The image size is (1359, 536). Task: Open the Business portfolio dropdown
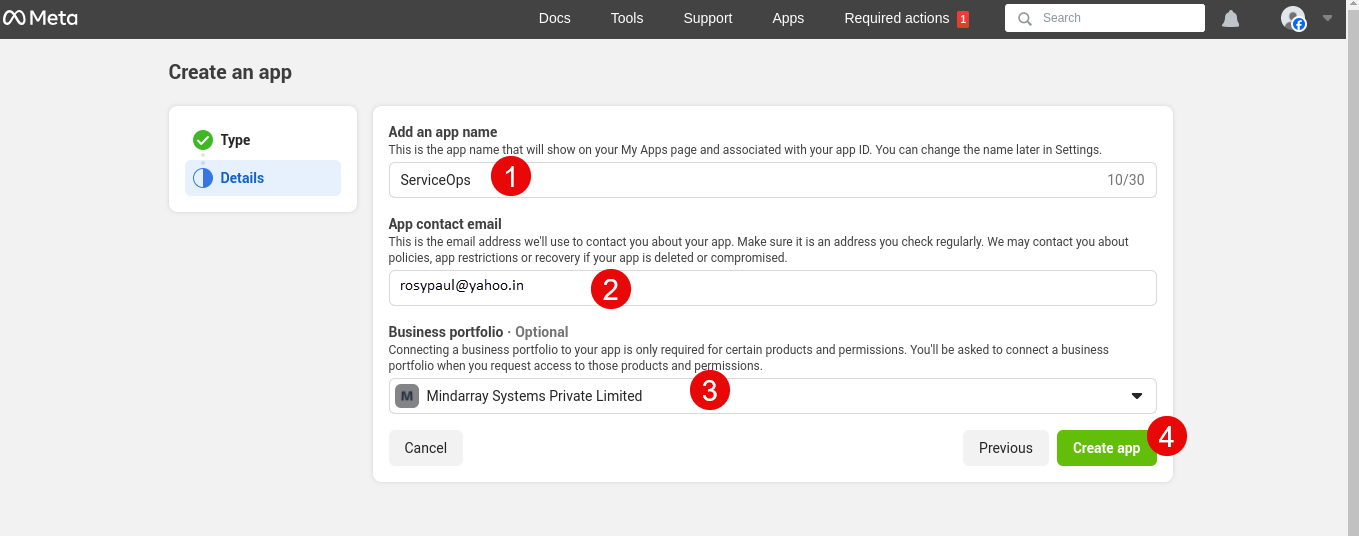click(x=770, y=396)
